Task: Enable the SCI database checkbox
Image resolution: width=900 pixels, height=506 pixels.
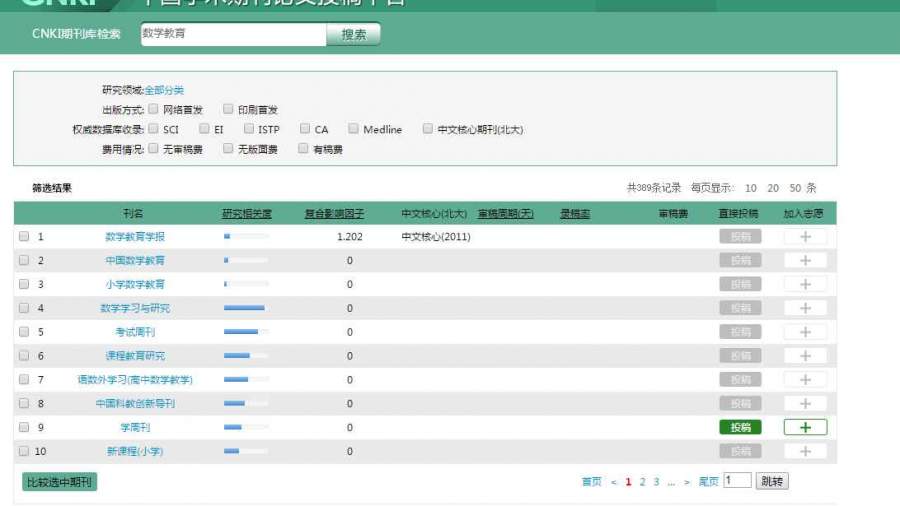Action: coord(154,129)
